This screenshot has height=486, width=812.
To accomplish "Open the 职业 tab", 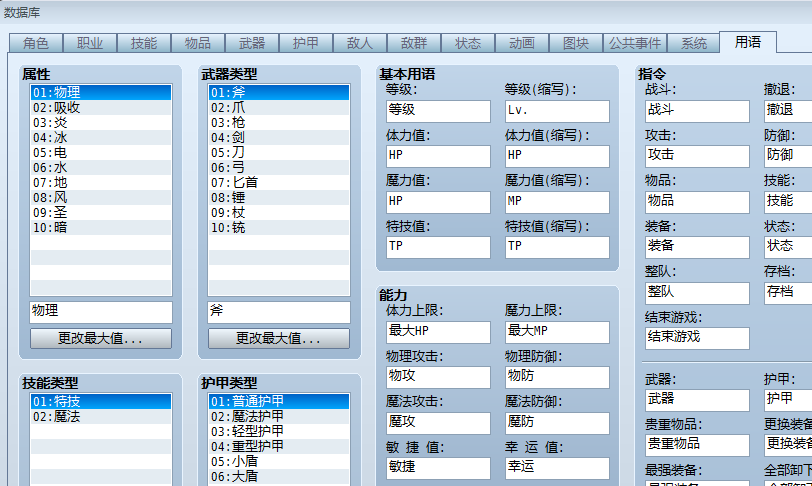I will click(90, 43).
